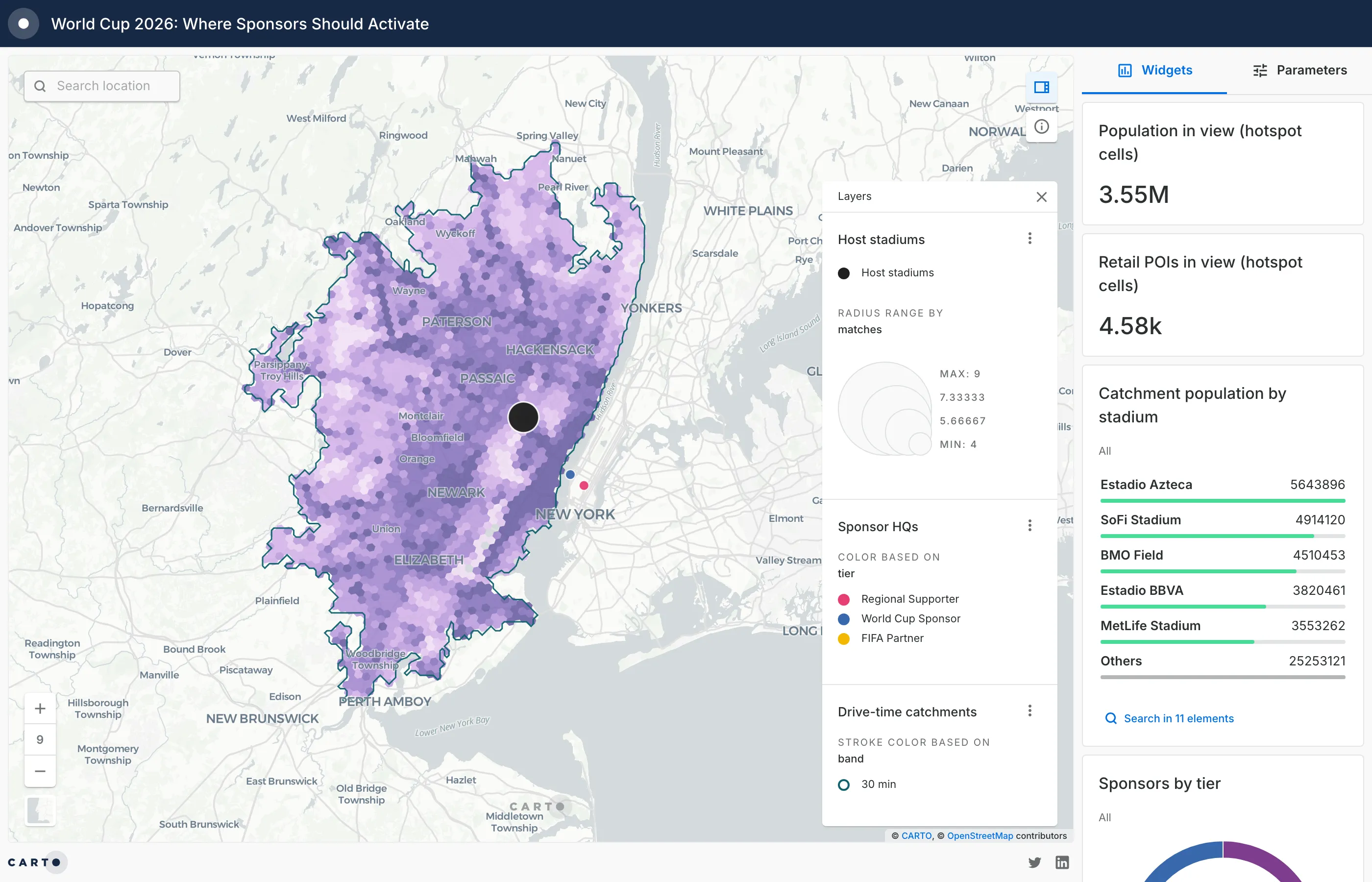Open the OpenStreetMap attribution link
Screen dimensions: 1372x882
coord(980,835)
